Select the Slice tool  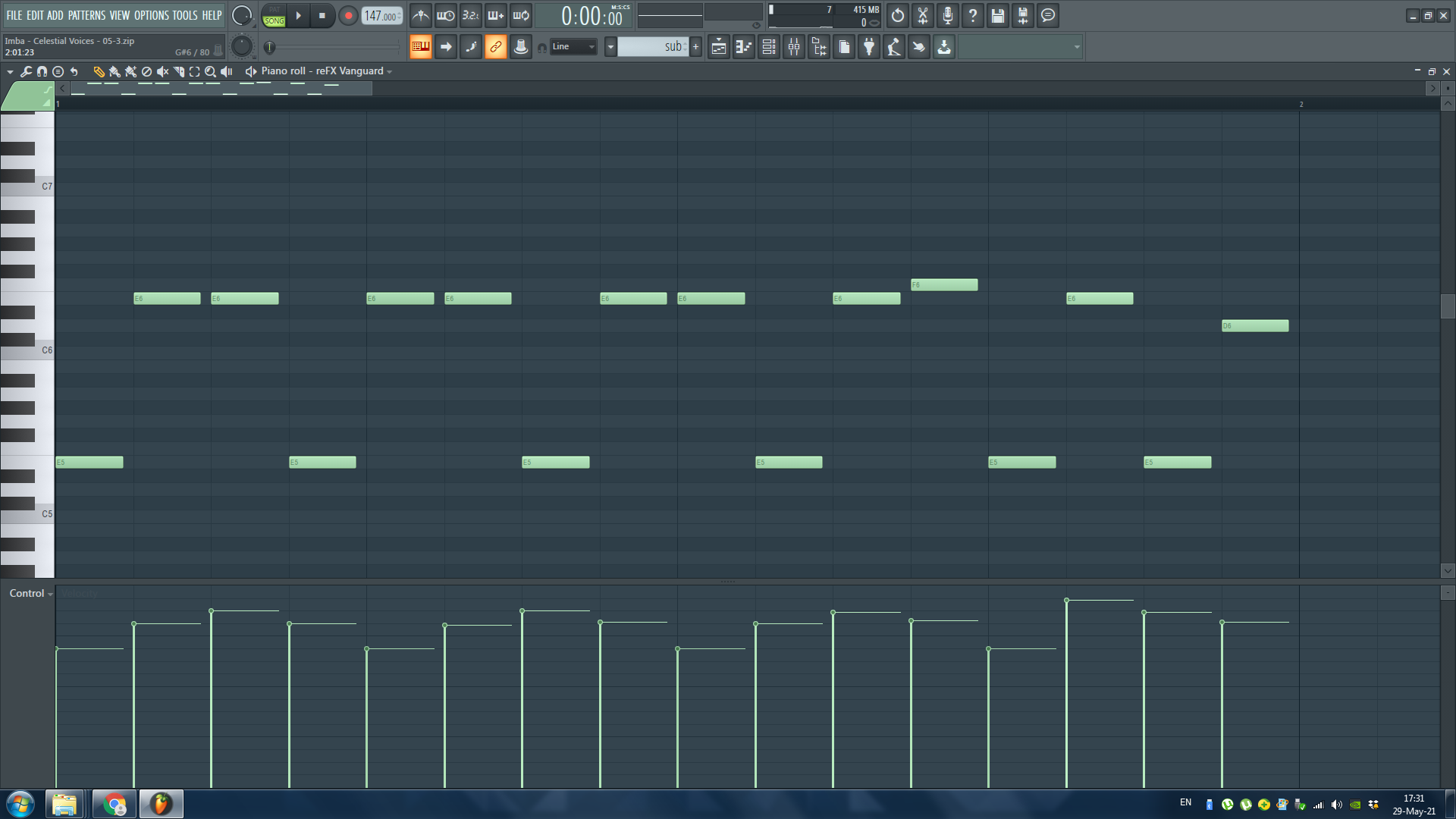(179, 71)
